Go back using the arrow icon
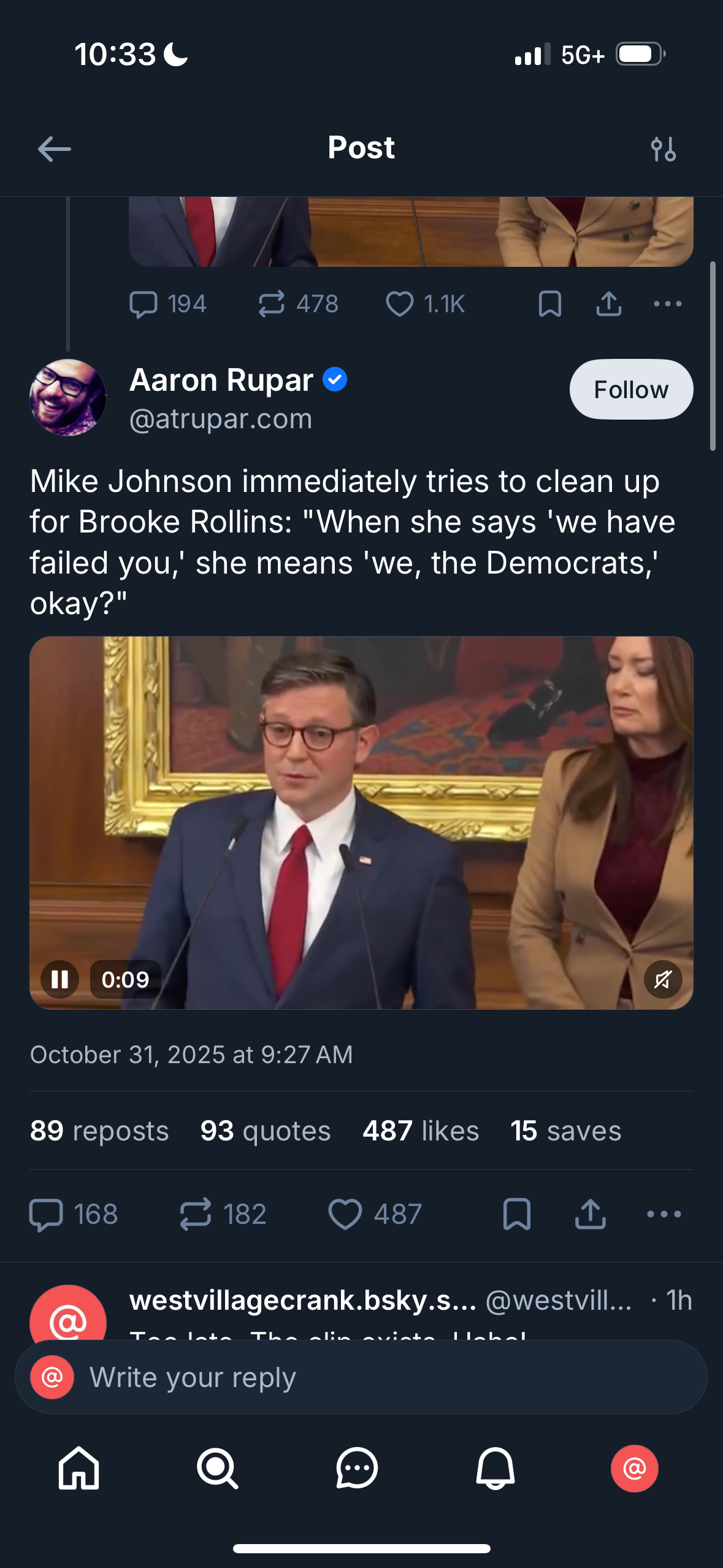Screen dimensions: 723x1568 click(54, 149)
